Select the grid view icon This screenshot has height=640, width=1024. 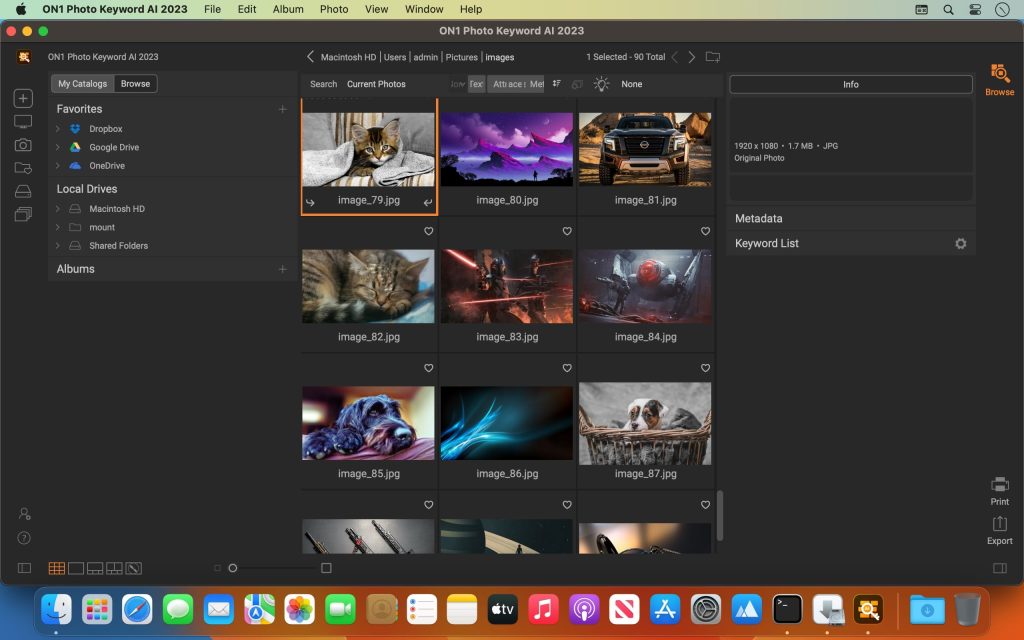[x=56, y=567]
